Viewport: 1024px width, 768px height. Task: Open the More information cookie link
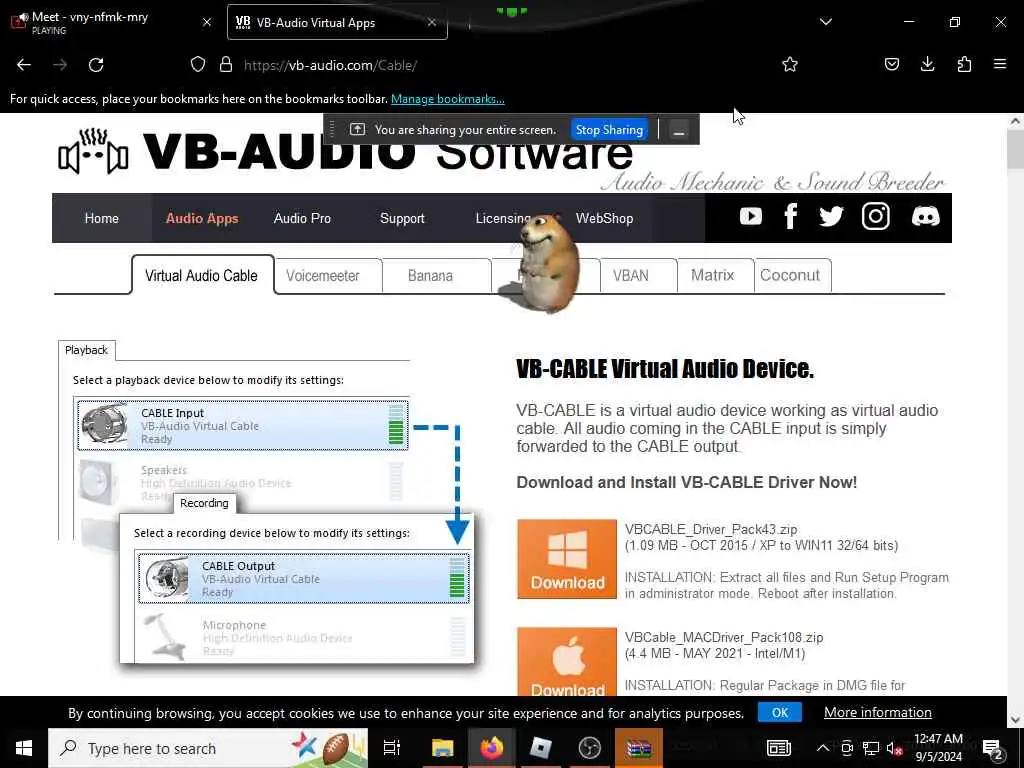[878, 712]
